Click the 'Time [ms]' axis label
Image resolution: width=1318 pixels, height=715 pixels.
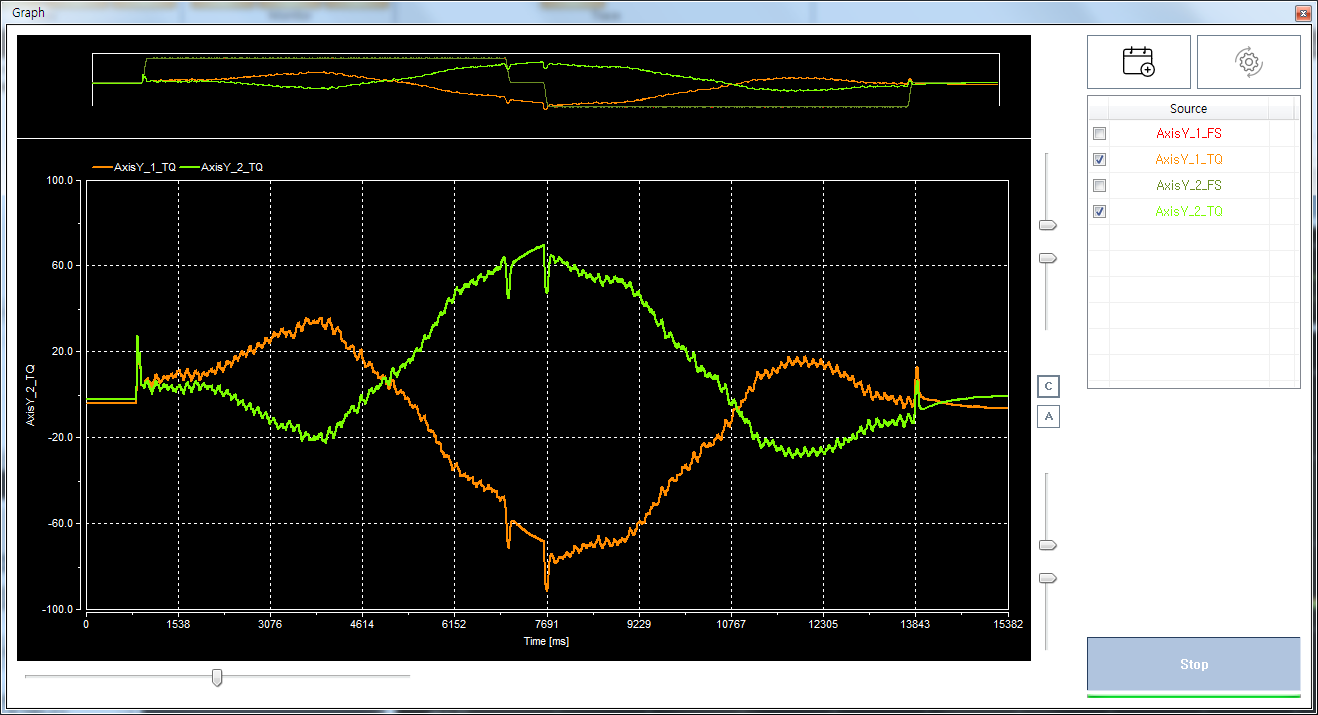coord(546,641)
